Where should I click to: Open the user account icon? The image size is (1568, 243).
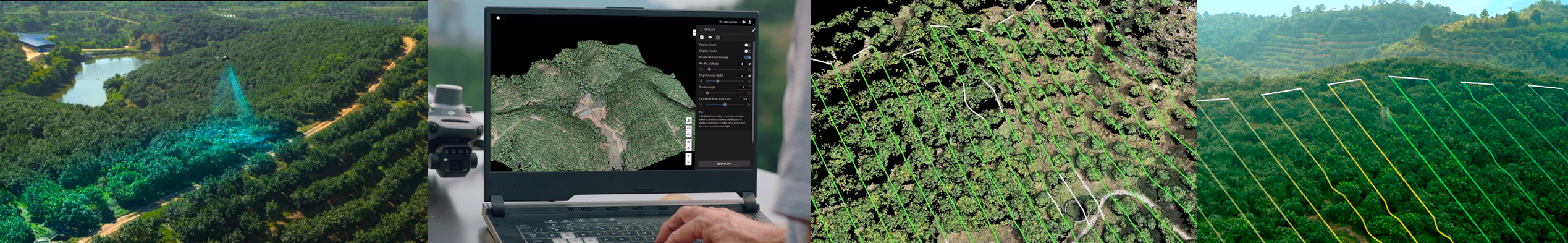(x=750, y=22)
